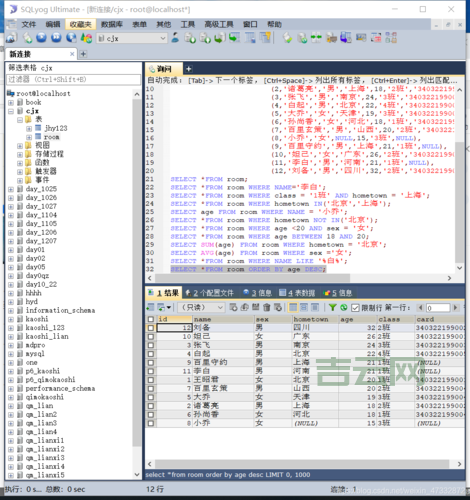470x500 pixels.
Task: Click the database synchronization double-arrow icon
Action: 316,38
